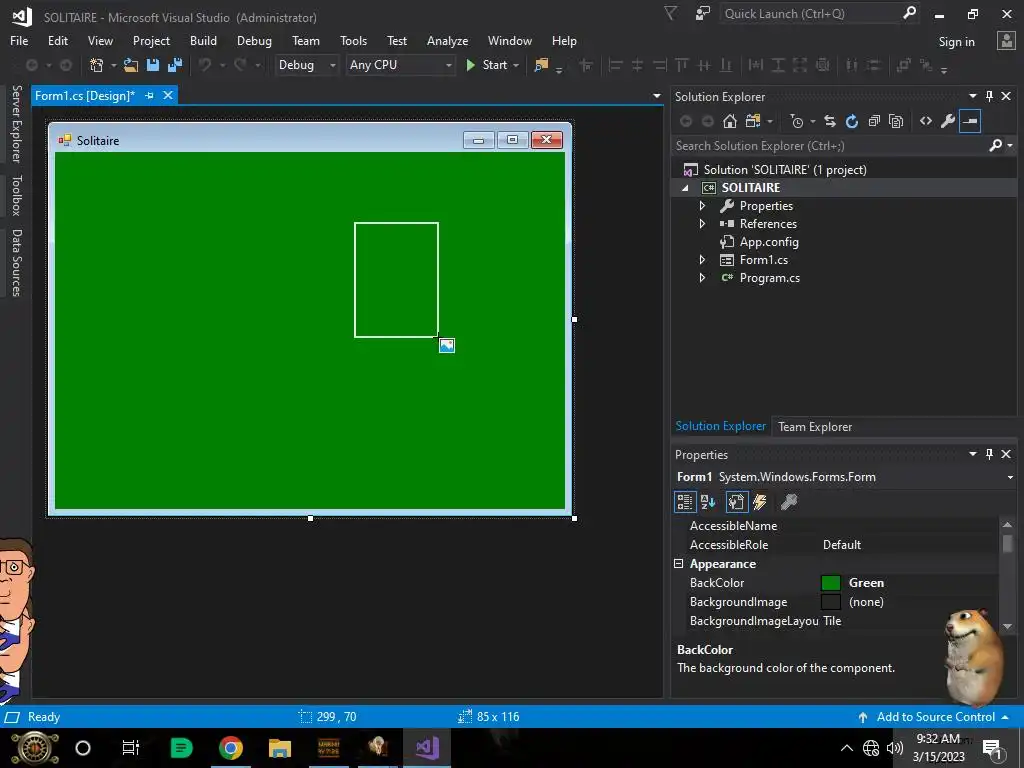Toggle Alphabetical sort in the Properties panel

point(708,502)
